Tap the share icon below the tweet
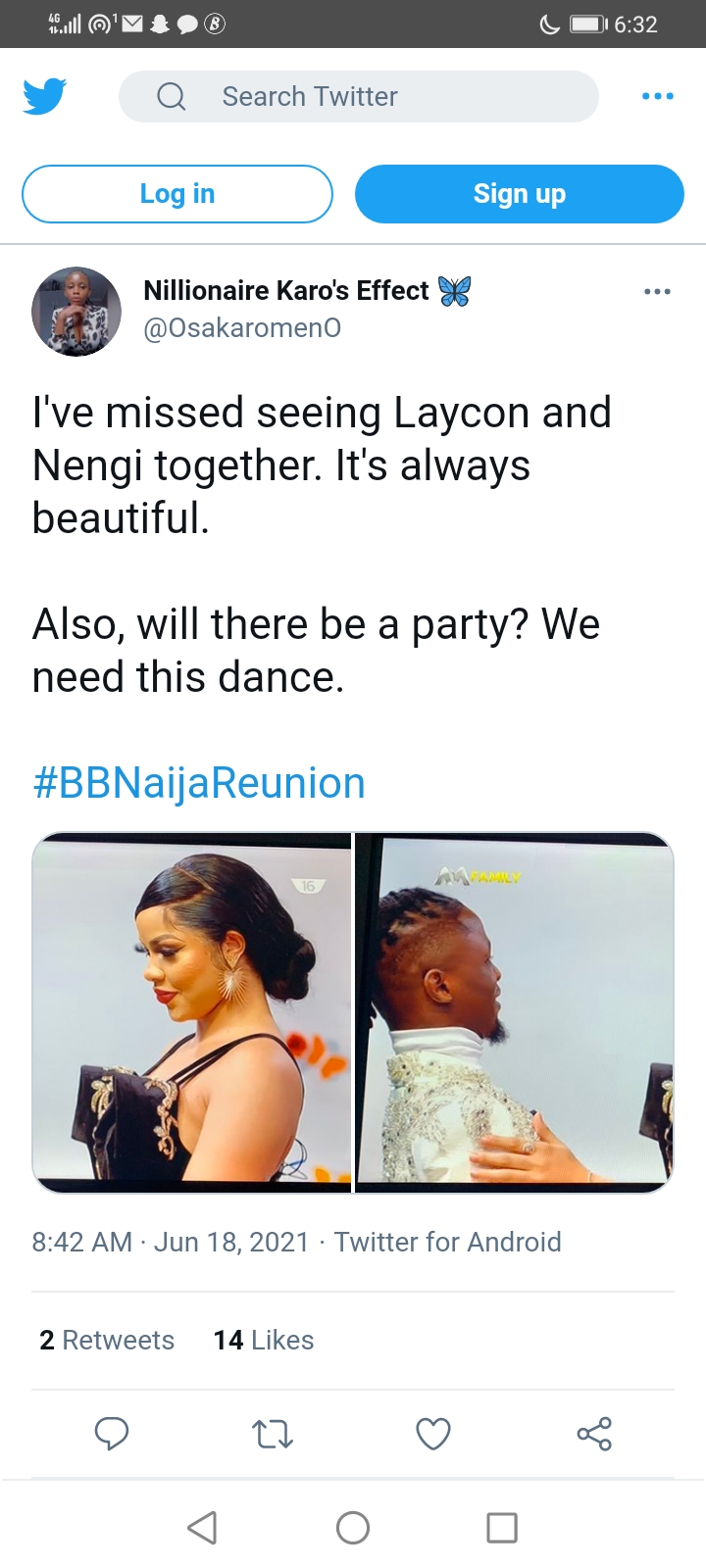Image resolution: width=706 pixels, height=1568 pixels. pos(594,1434)
